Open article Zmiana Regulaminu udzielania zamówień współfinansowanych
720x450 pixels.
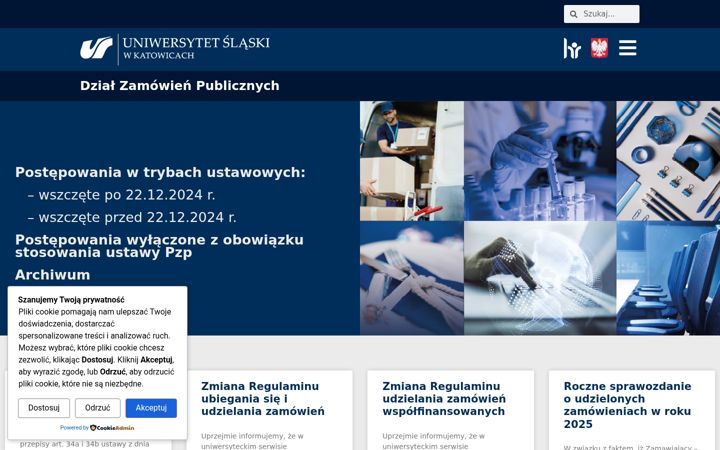(x=444, y=399)
